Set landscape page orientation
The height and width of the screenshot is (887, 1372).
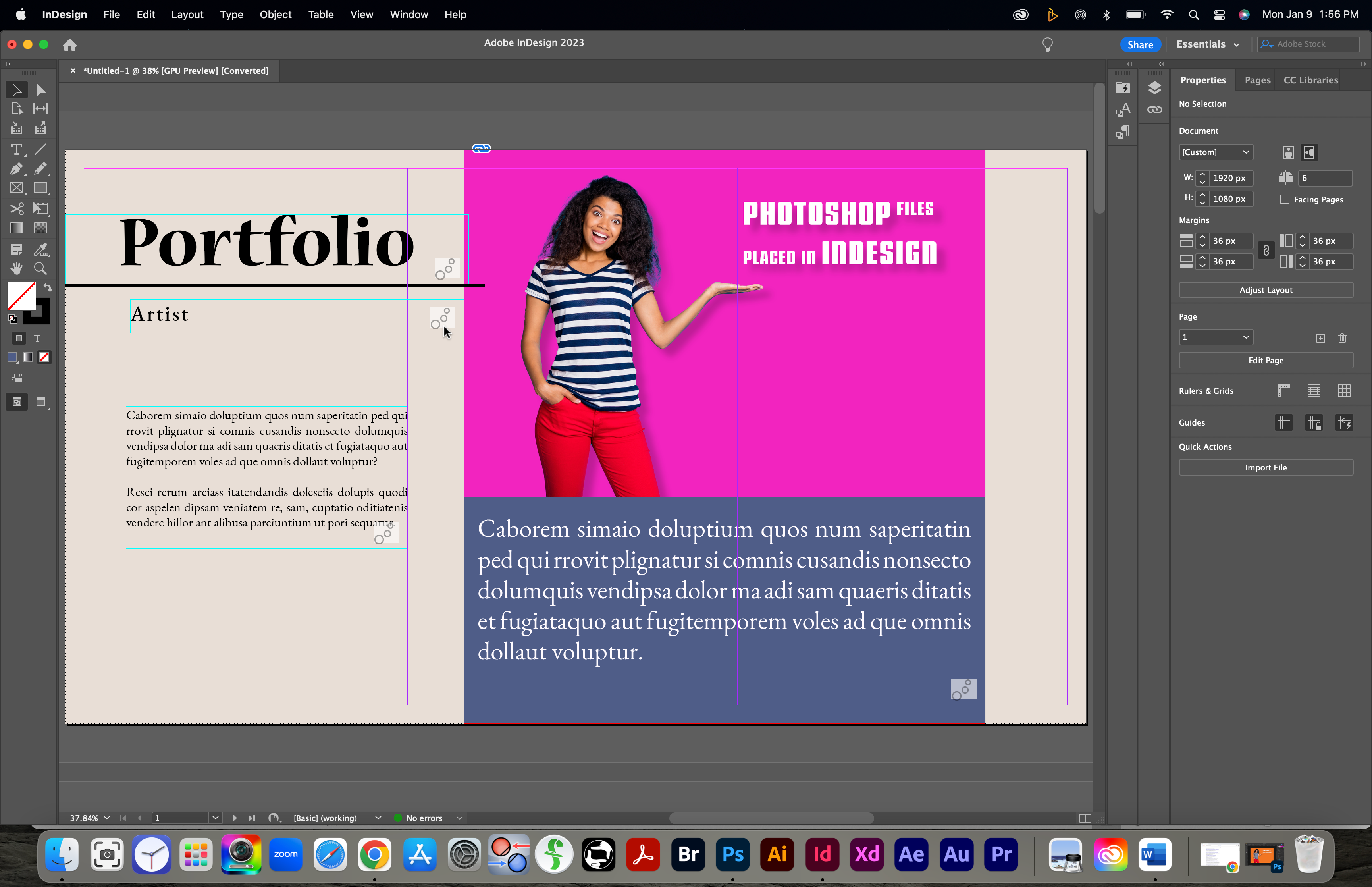point(1309,152)
